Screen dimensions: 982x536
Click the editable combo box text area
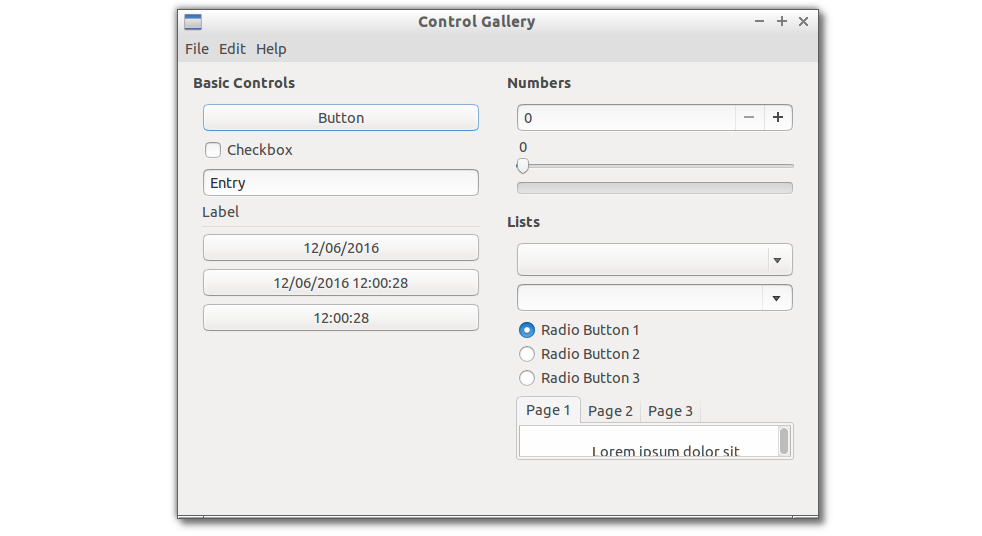639,298
